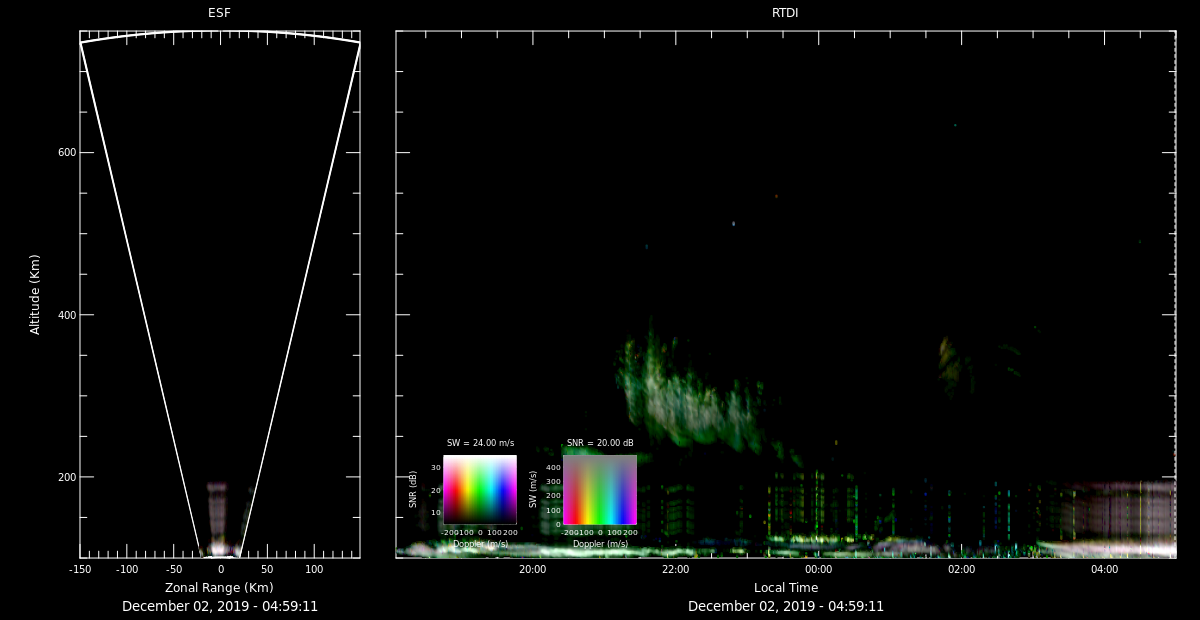
Task: Select the Zonal Range (Km) axis label
Action: pos(220,588)
